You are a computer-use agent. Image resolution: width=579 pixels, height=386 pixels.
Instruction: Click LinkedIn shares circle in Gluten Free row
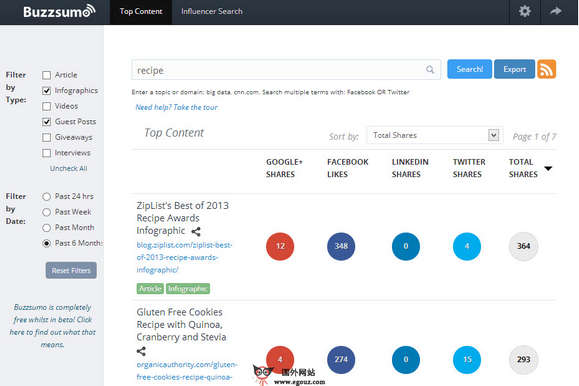click(x=406, y=359)
